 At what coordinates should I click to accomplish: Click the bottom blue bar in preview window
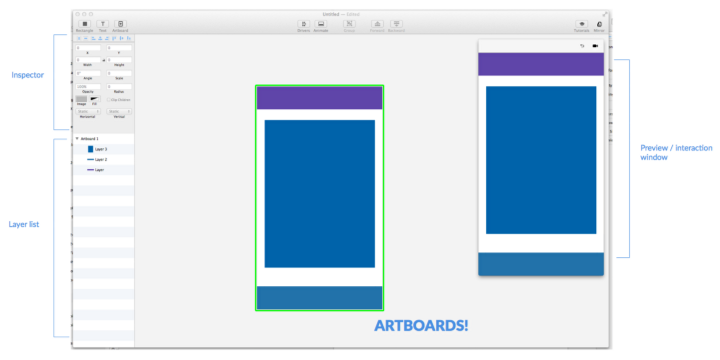541,264
